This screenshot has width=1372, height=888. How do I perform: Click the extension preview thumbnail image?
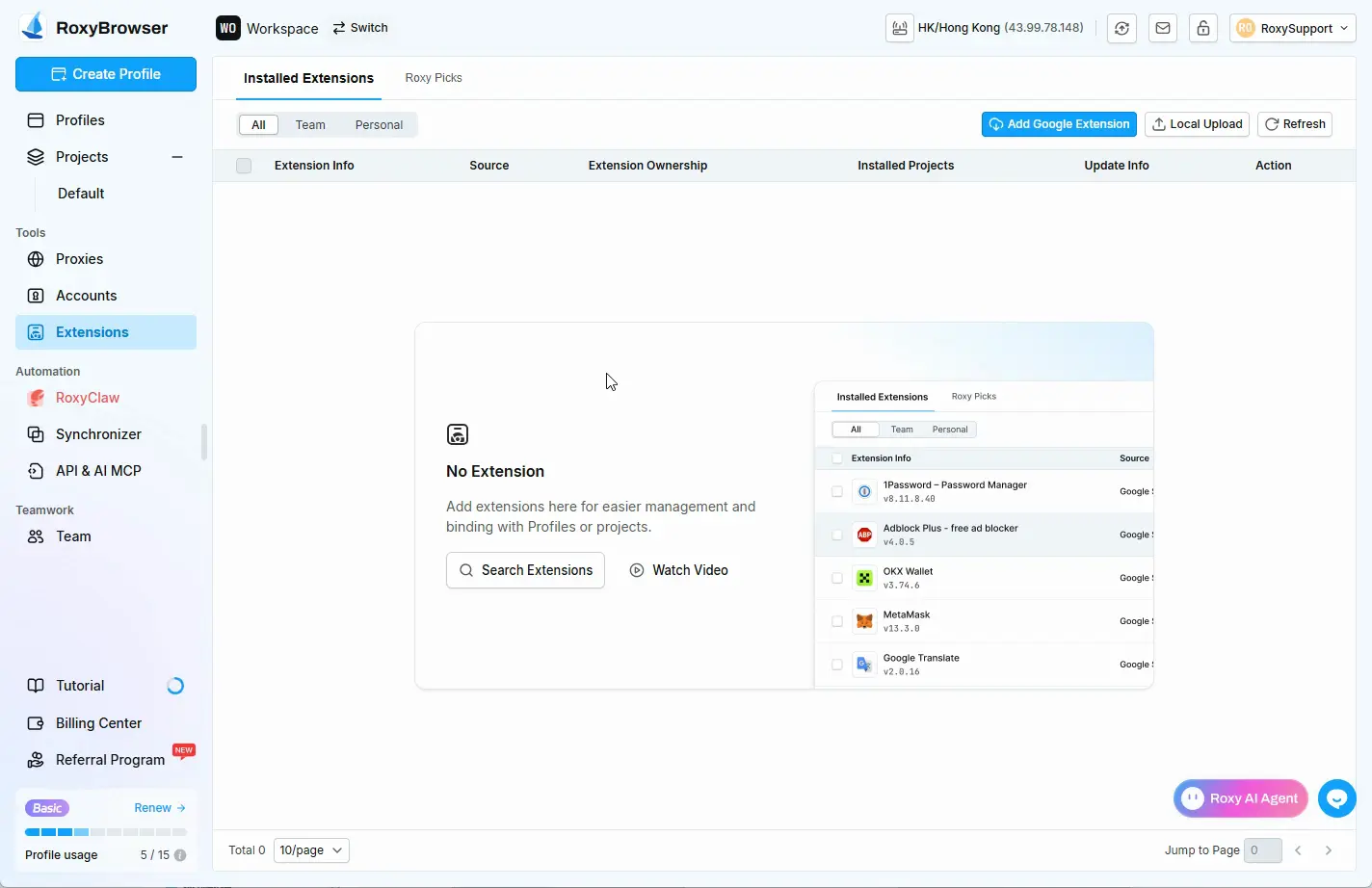984,535
